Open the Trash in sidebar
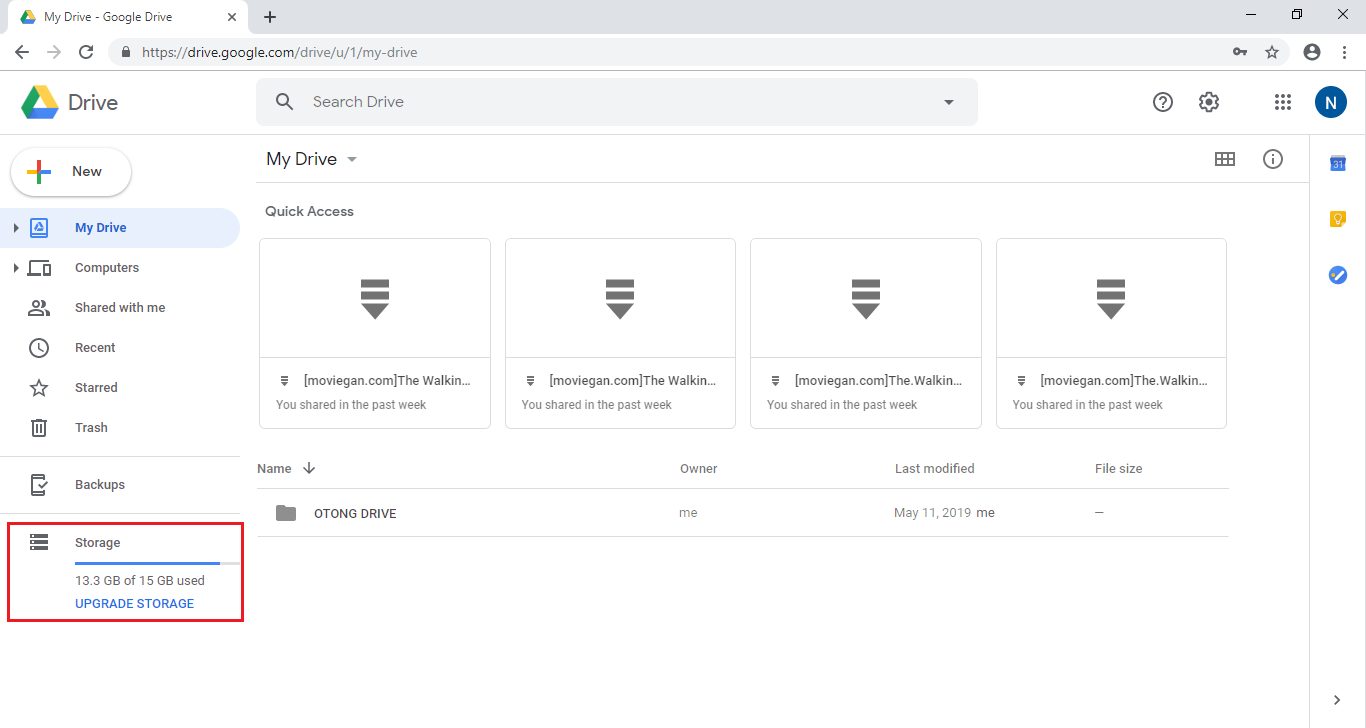1366x728 pixels. pos(90,427)
